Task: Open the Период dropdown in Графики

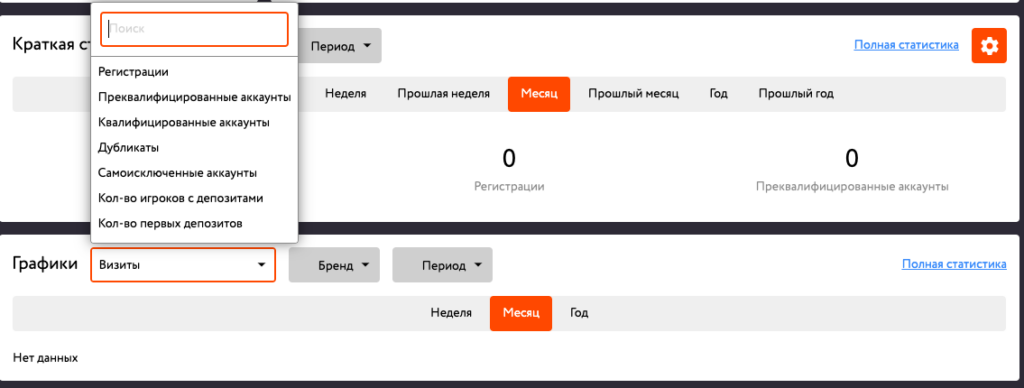Action: point(442,265)
